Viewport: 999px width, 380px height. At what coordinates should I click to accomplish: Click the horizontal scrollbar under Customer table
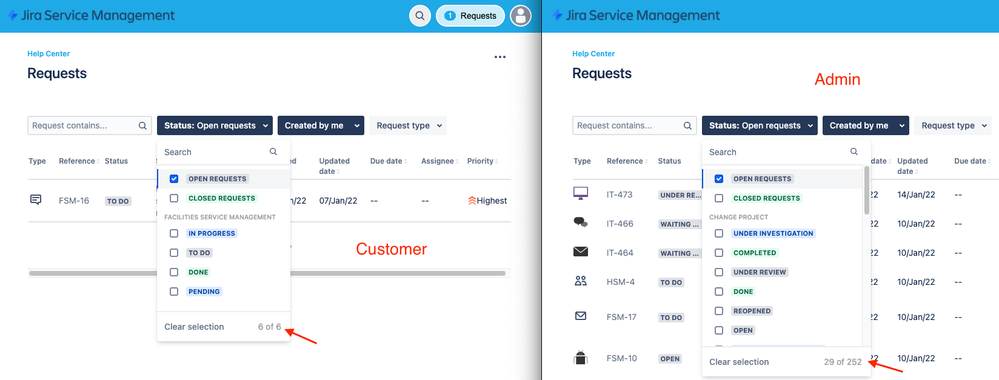pyautogui.click(x=267, y=273)
